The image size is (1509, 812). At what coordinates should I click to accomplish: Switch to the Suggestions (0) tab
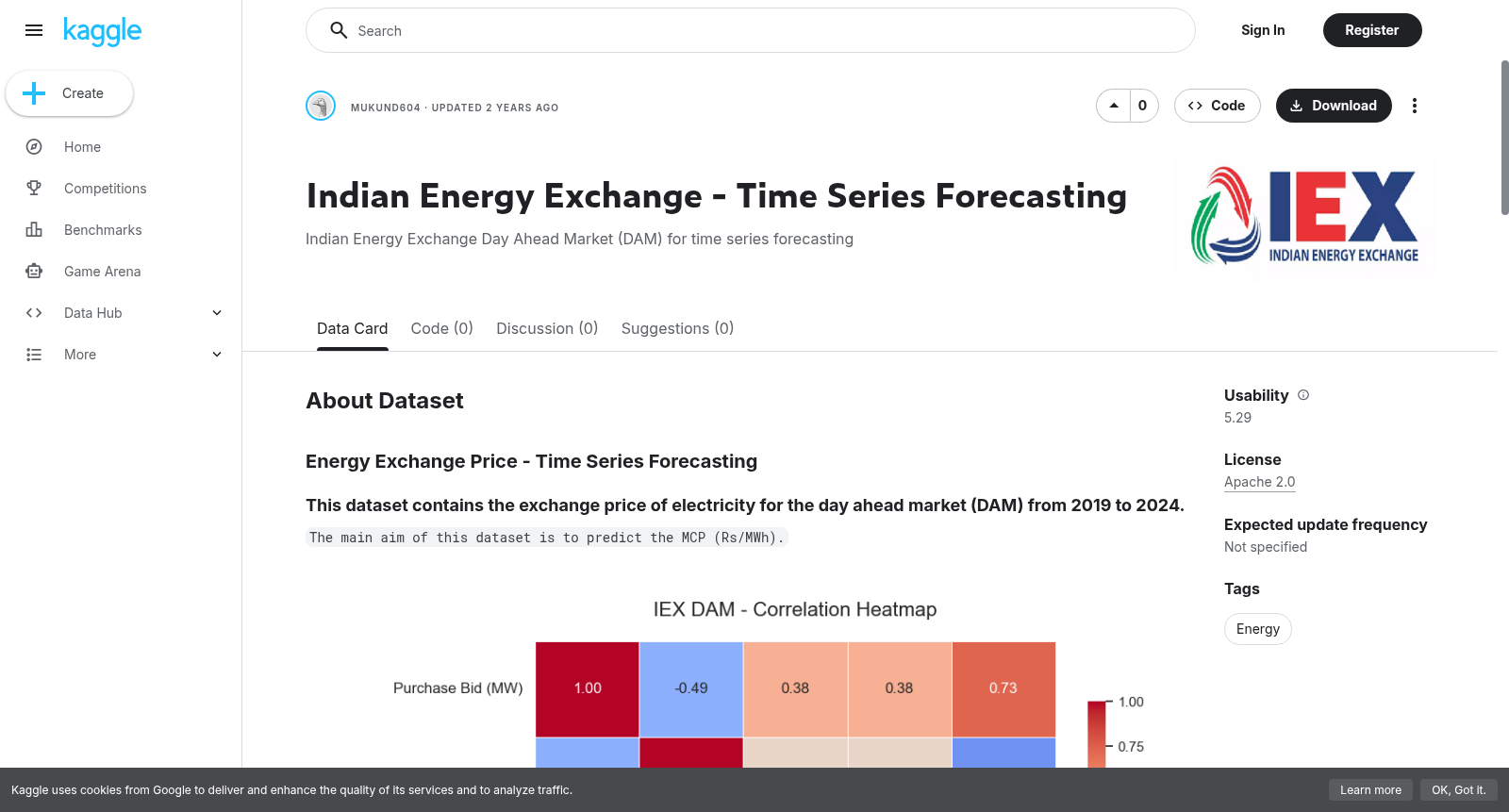677,328
